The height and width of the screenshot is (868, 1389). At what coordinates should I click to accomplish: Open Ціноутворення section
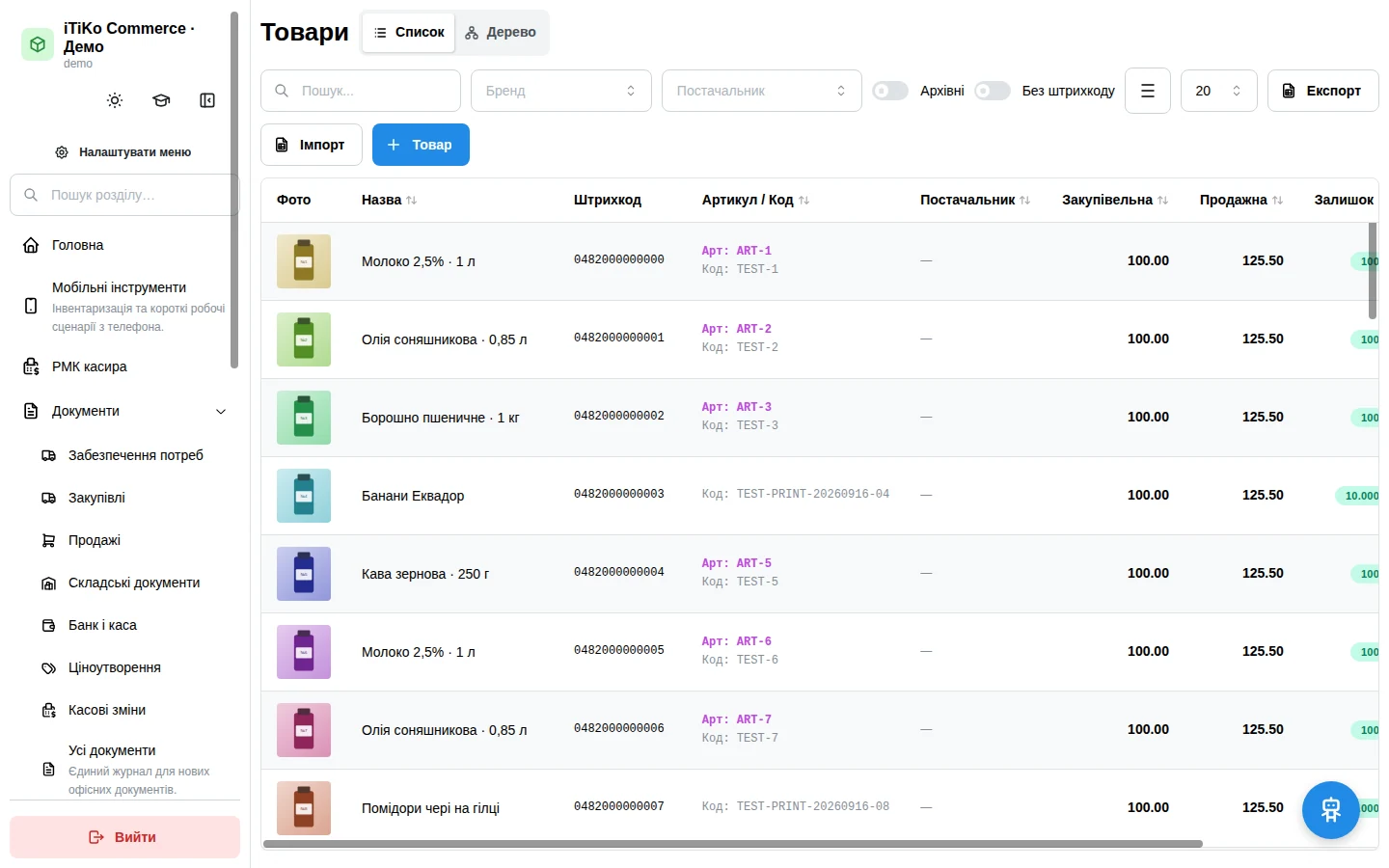134,667
